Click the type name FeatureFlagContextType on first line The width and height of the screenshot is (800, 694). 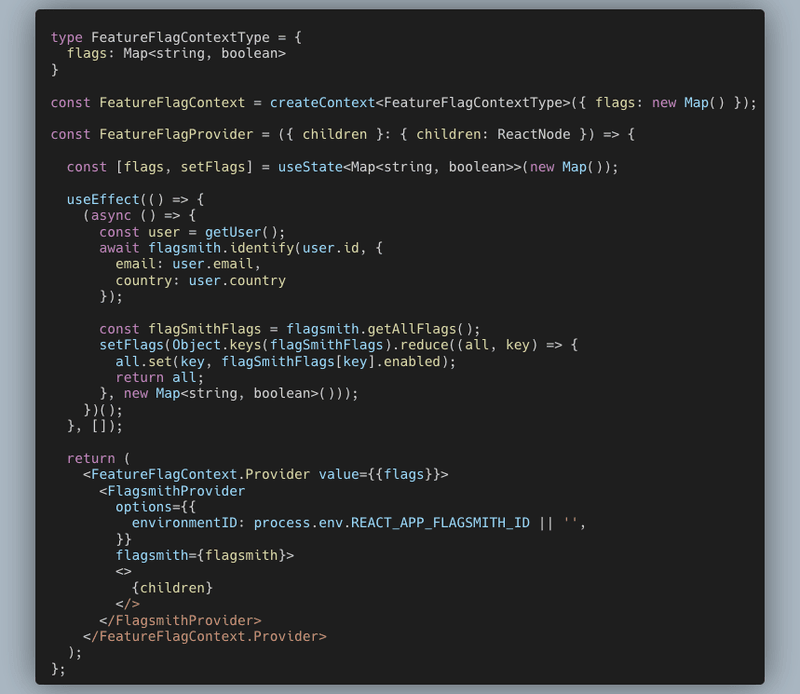(x=180, y=37)
